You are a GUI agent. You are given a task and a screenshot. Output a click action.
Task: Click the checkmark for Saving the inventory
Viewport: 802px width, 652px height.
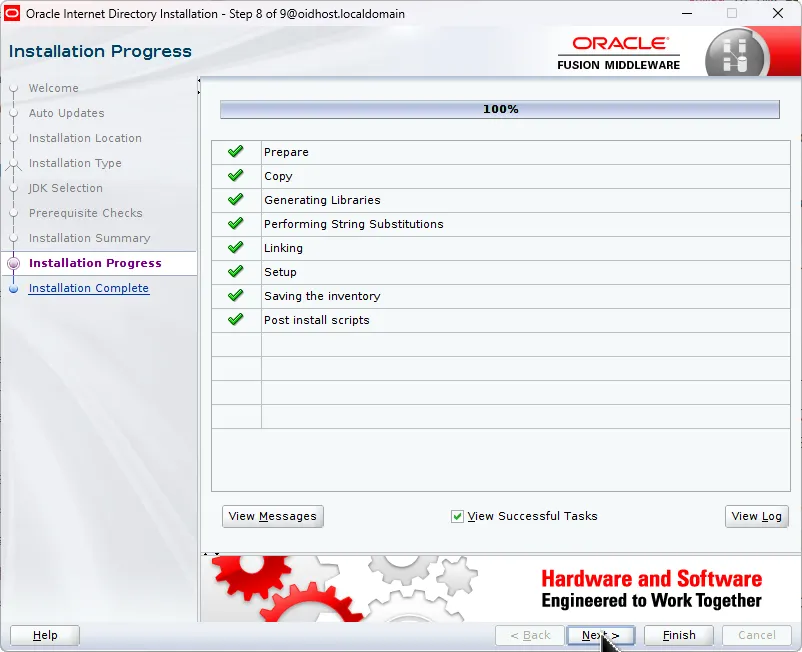point(236,296)
